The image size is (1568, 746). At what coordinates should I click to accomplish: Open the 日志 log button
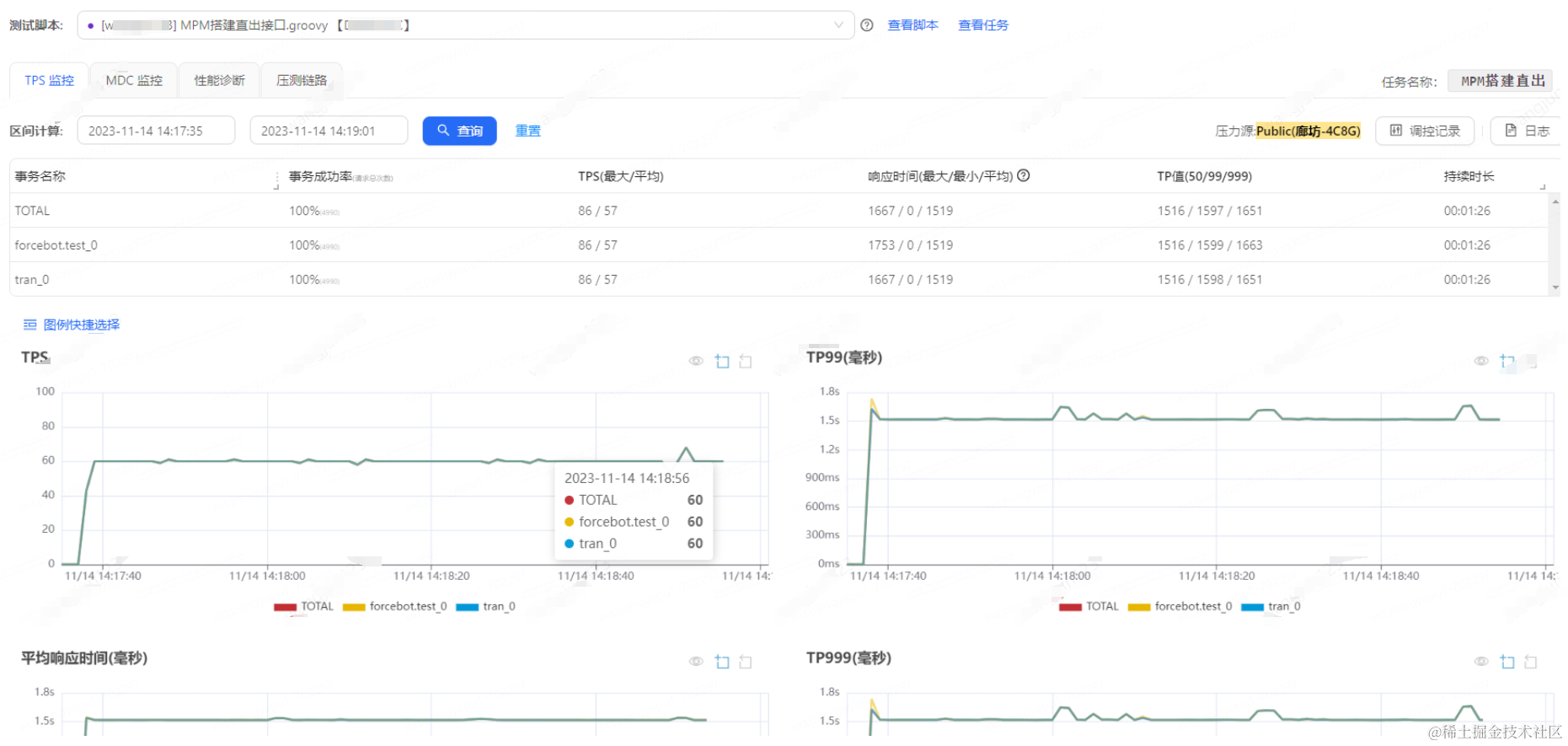1526,131
